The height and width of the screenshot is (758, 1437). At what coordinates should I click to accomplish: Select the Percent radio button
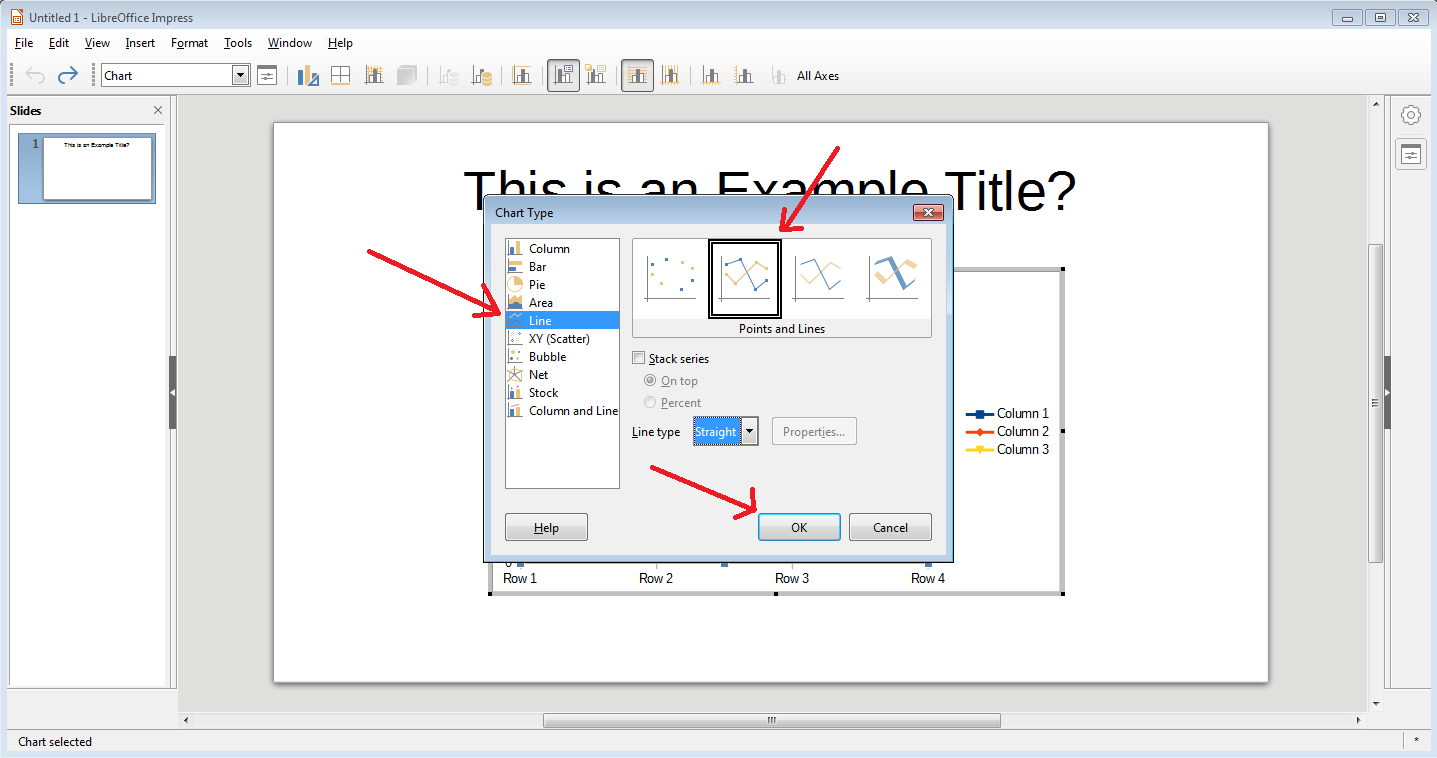point(651,402)
